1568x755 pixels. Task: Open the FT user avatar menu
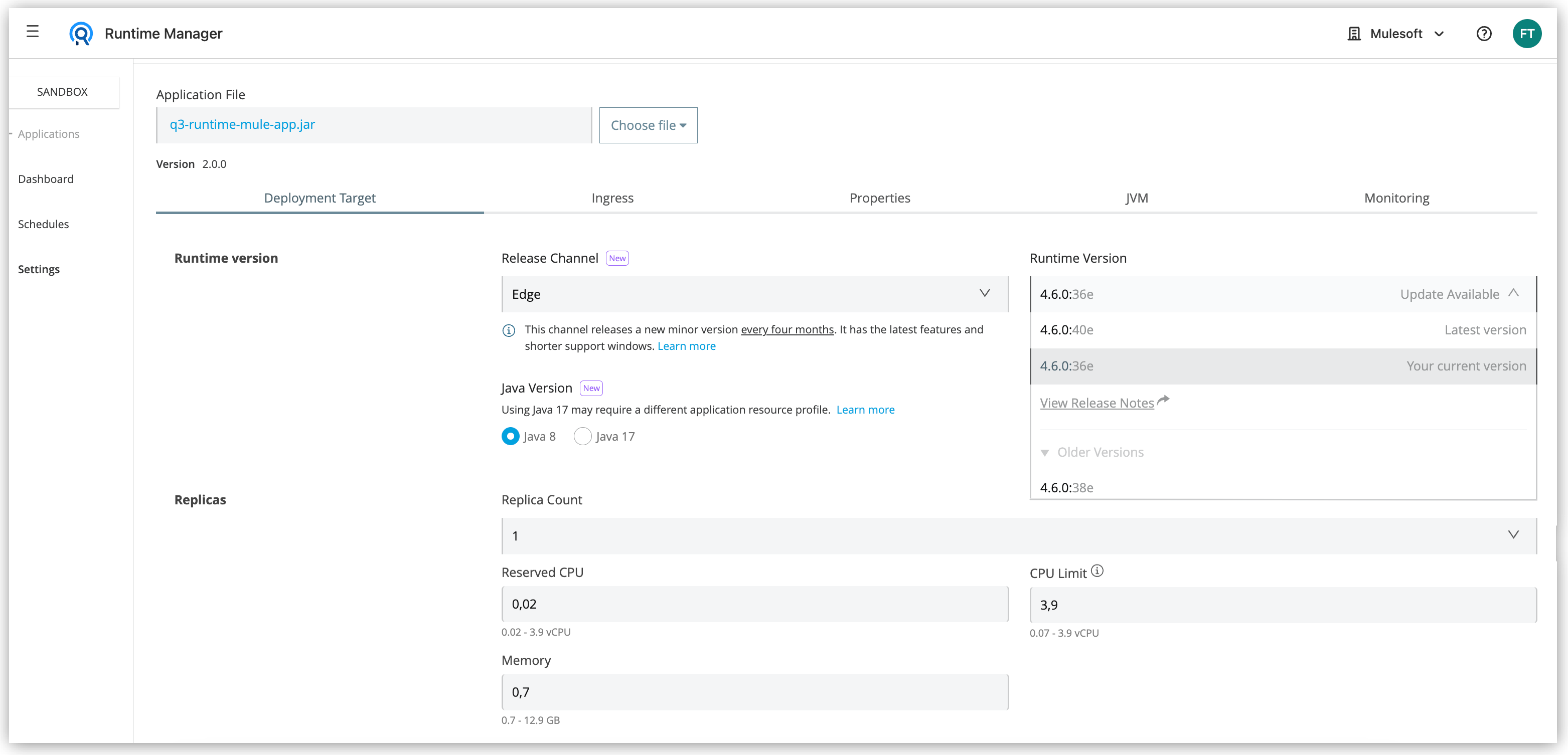[x=1528, y=34]
